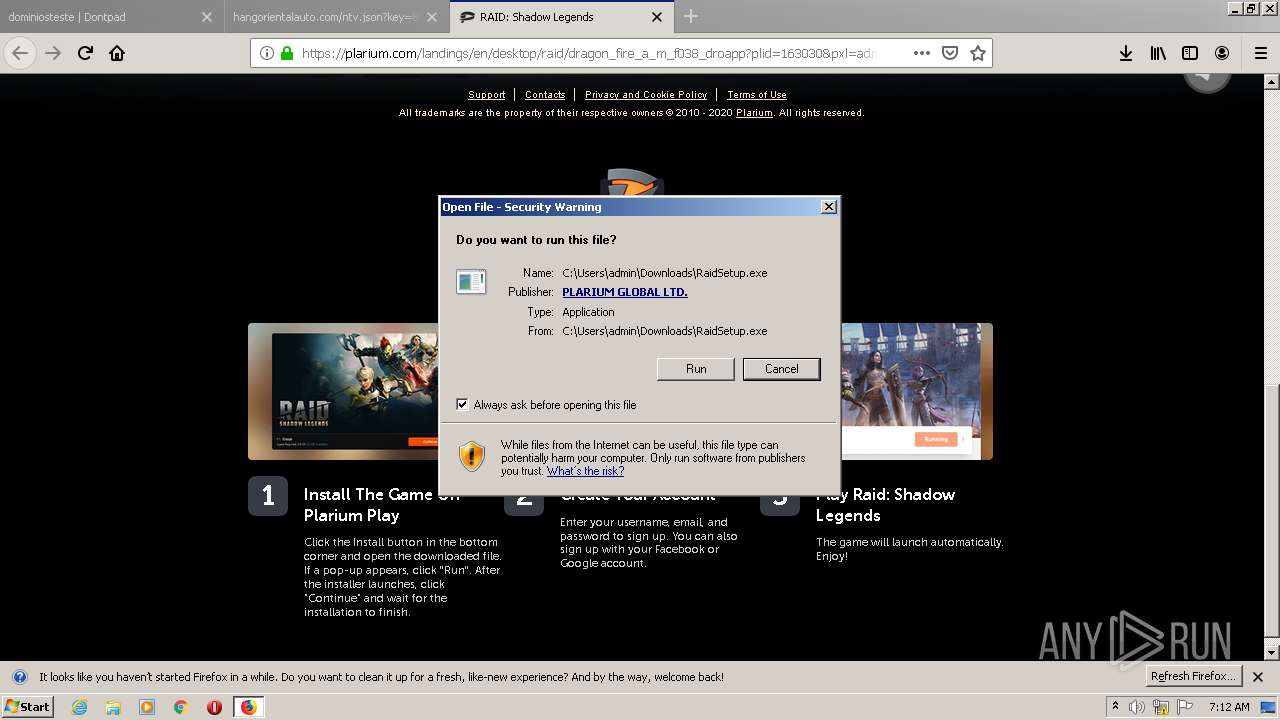1280x720 pixels.
Task: Open the PLARIUM GLOBAL LTD. publisher link
Action: [x=624, y=292]
